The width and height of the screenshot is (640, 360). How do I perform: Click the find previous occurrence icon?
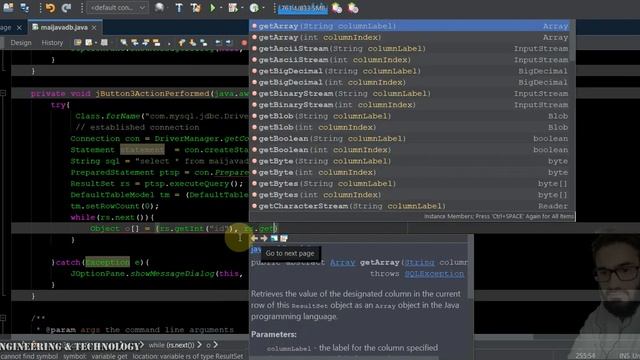point(134,42)
